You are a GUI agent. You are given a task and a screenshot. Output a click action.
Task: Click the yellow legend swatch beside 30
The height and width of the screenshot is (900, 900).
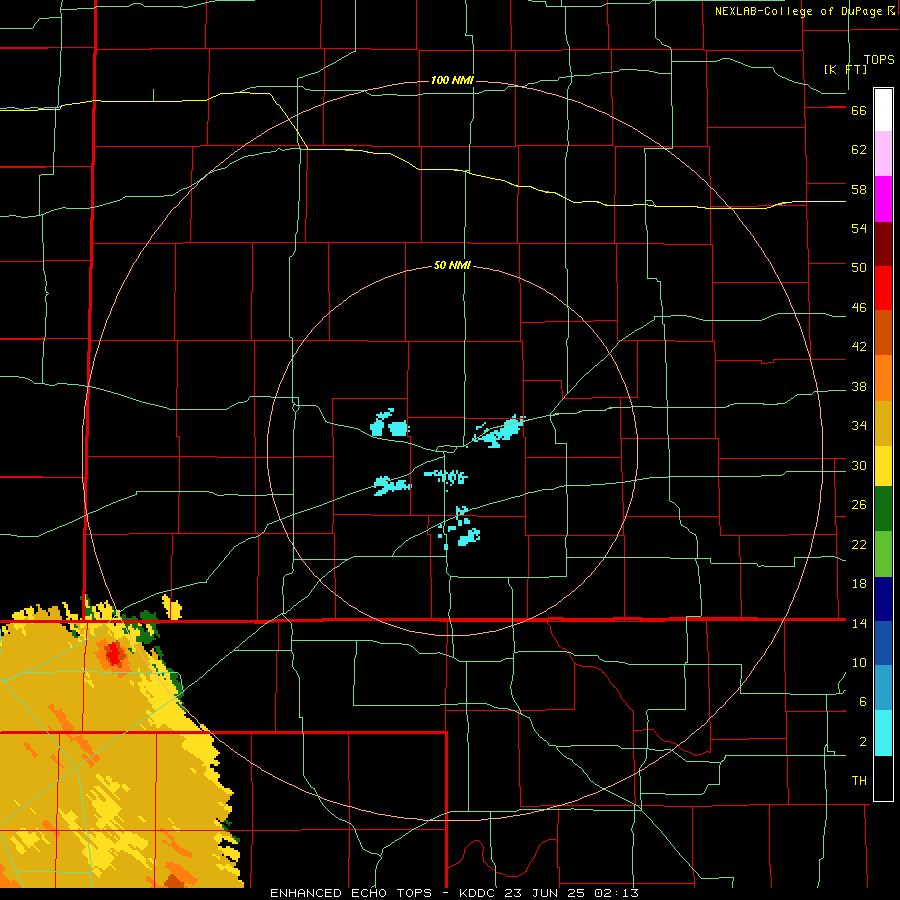pos(883,465)
